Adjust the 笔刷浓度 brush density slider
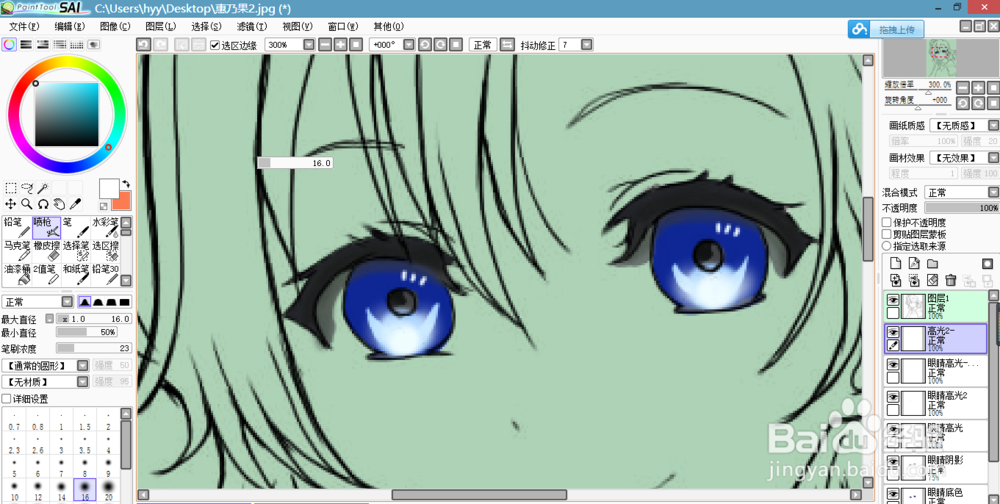 (x=94, y=348)
